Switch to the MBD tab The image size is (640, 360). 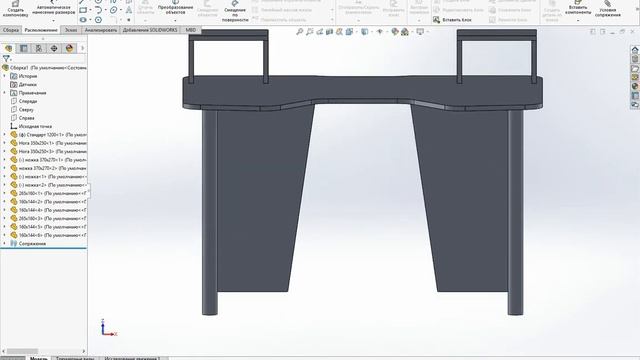190,30
